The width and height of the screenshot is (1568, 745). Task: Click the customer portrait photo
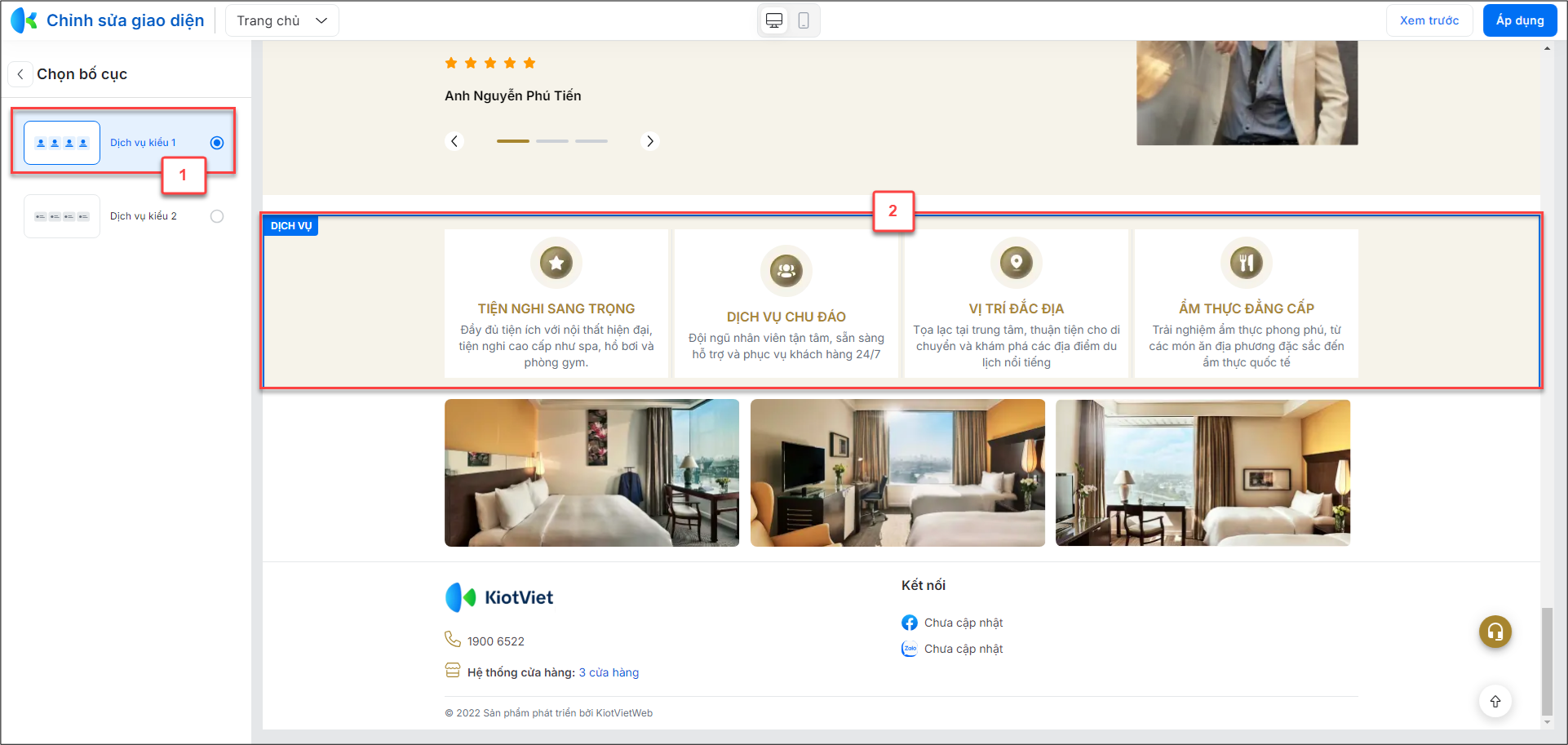coord(1247,93)
